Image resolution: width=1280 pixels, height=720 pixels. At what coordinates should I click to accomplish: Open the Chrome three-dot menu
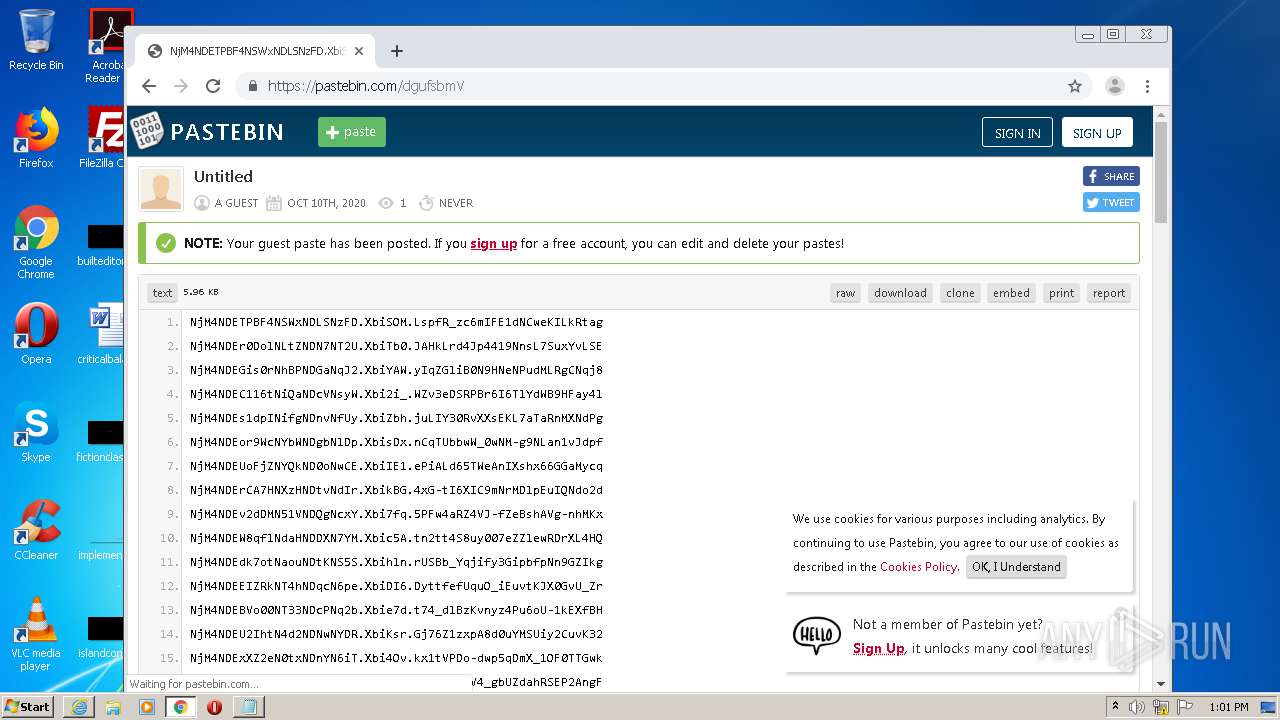click(1148, 86)
